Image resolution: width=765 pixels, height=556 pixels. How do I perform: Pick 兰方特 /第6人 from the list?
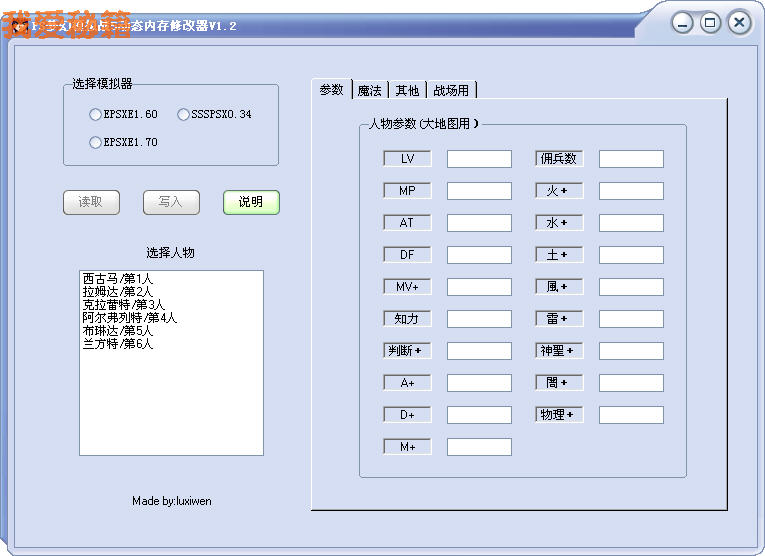(x=118, y=344)
